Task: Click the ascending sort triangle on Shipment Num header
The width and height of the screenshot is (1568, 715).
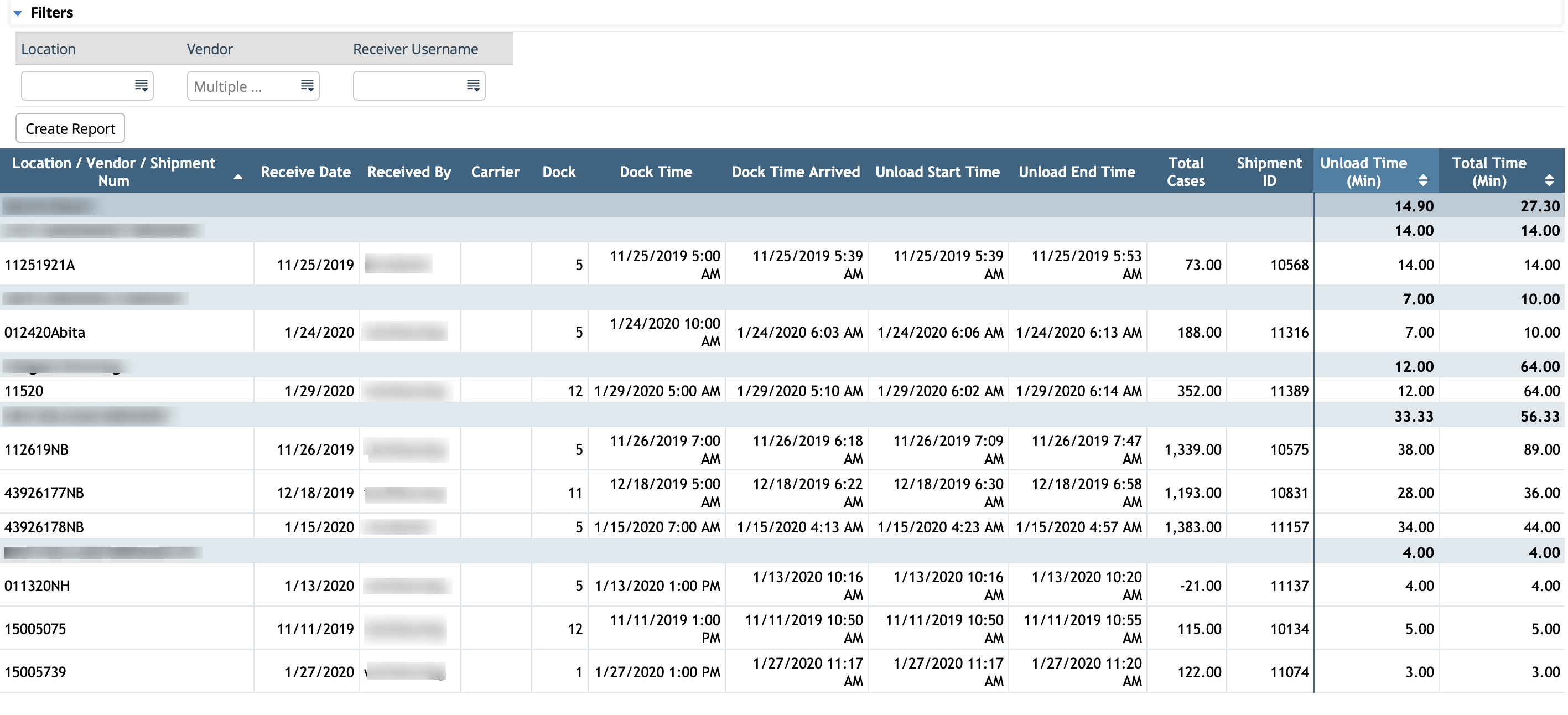Action: coord(238,177)
